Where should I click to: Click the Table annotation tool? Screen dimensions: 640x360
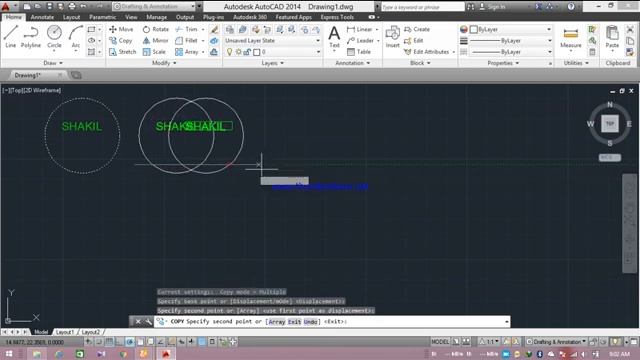pos(359,52)
